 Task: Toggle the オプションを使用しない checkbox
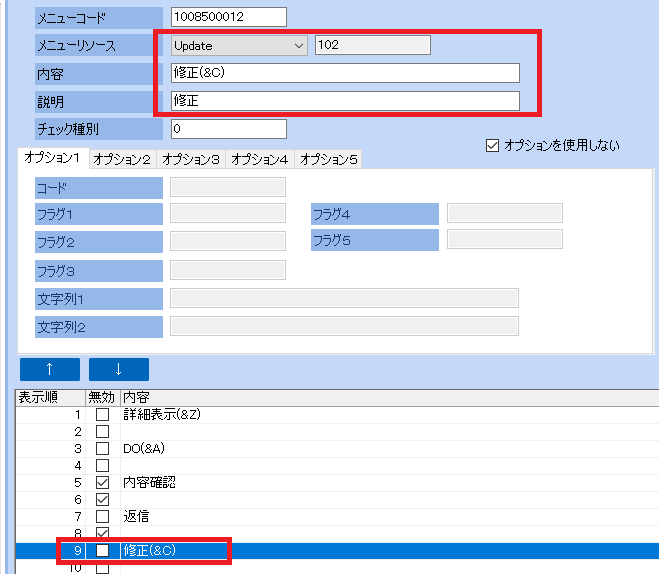click(x=492, y=146)
